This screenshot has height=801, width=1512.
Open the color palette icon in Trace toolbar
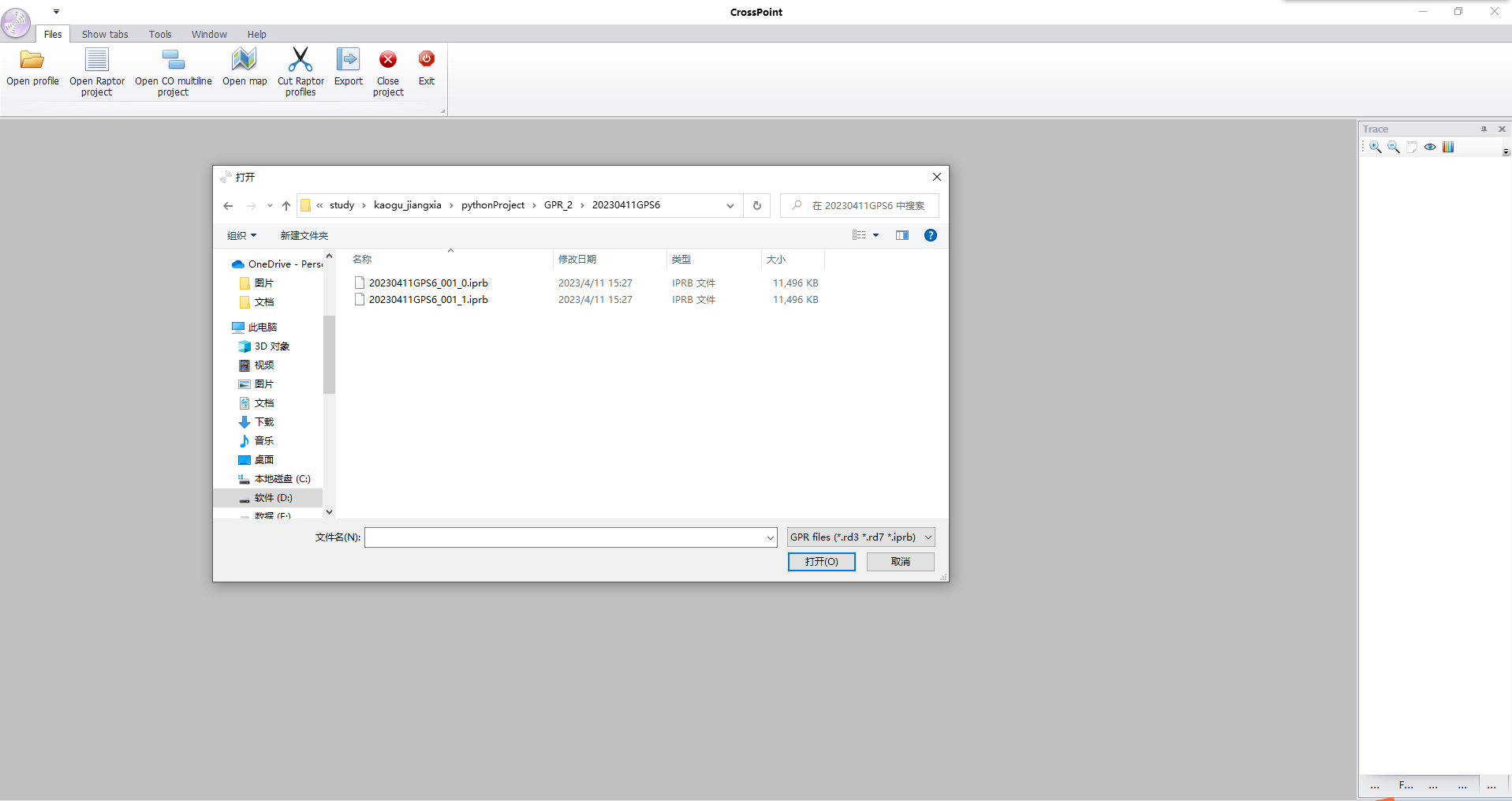(1448, 147)
